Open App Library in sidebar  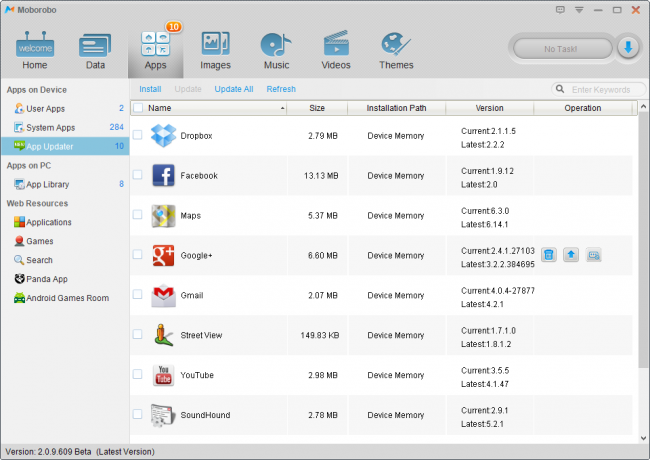coord(65,184)
